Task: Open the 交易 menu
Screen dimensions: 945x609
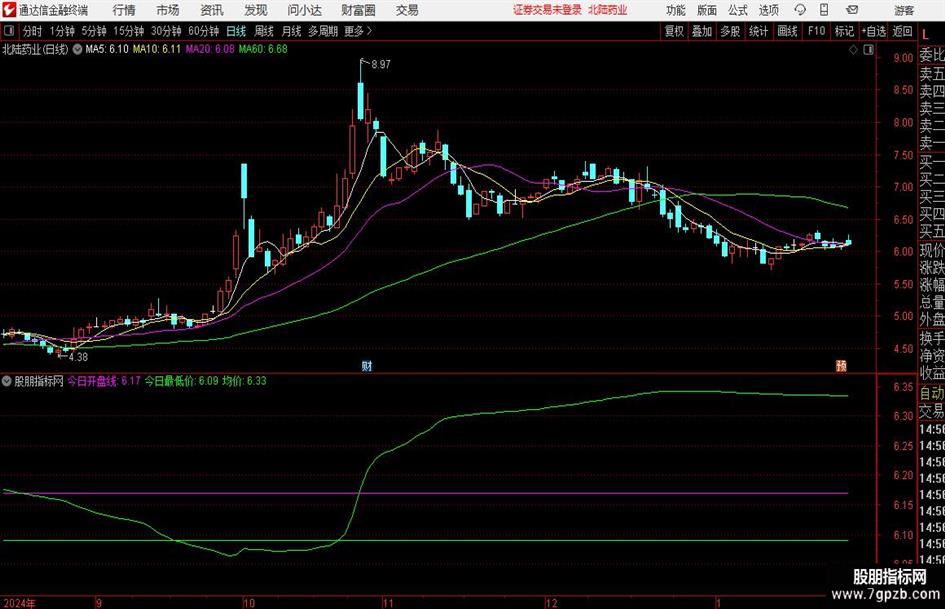Action: pos(407,10)
